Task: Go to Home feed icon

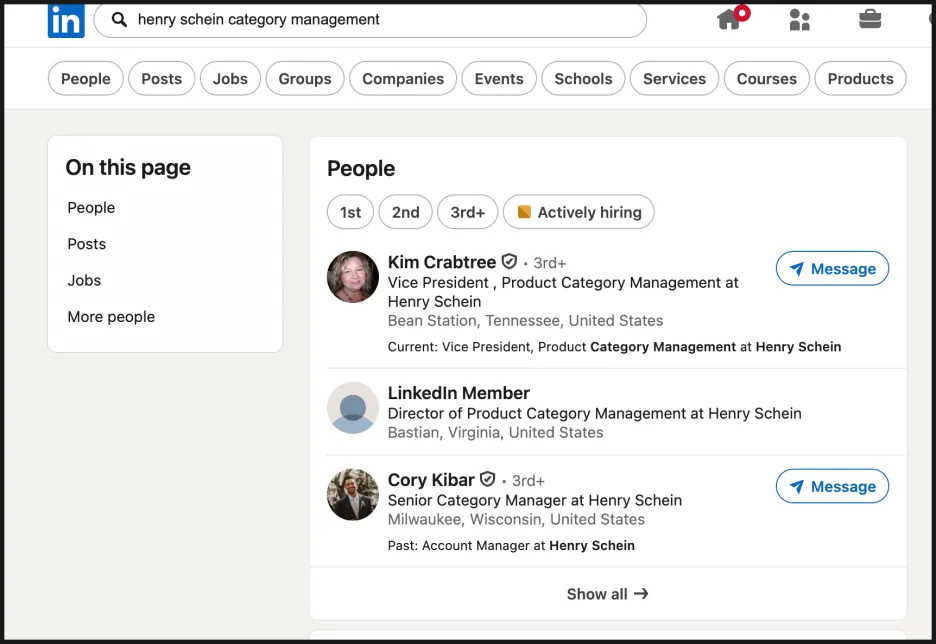Action: pyautogui.click(x=729, y=19)
